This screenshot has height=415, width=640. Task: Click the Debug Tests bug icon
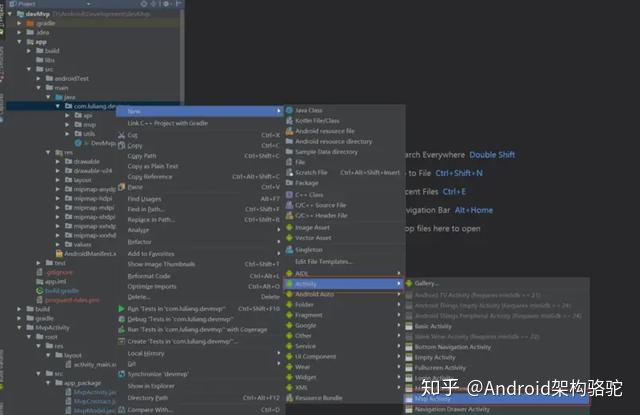tap(121, 319)
